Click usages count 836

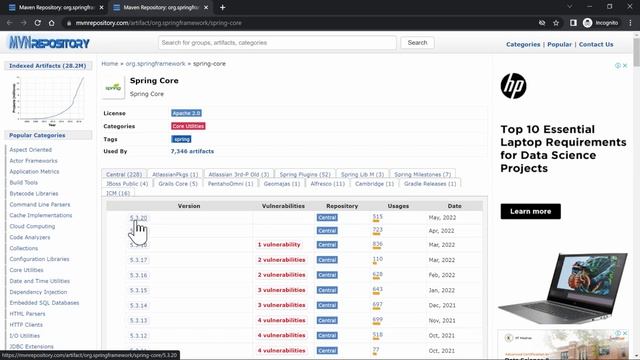(378, 244)
